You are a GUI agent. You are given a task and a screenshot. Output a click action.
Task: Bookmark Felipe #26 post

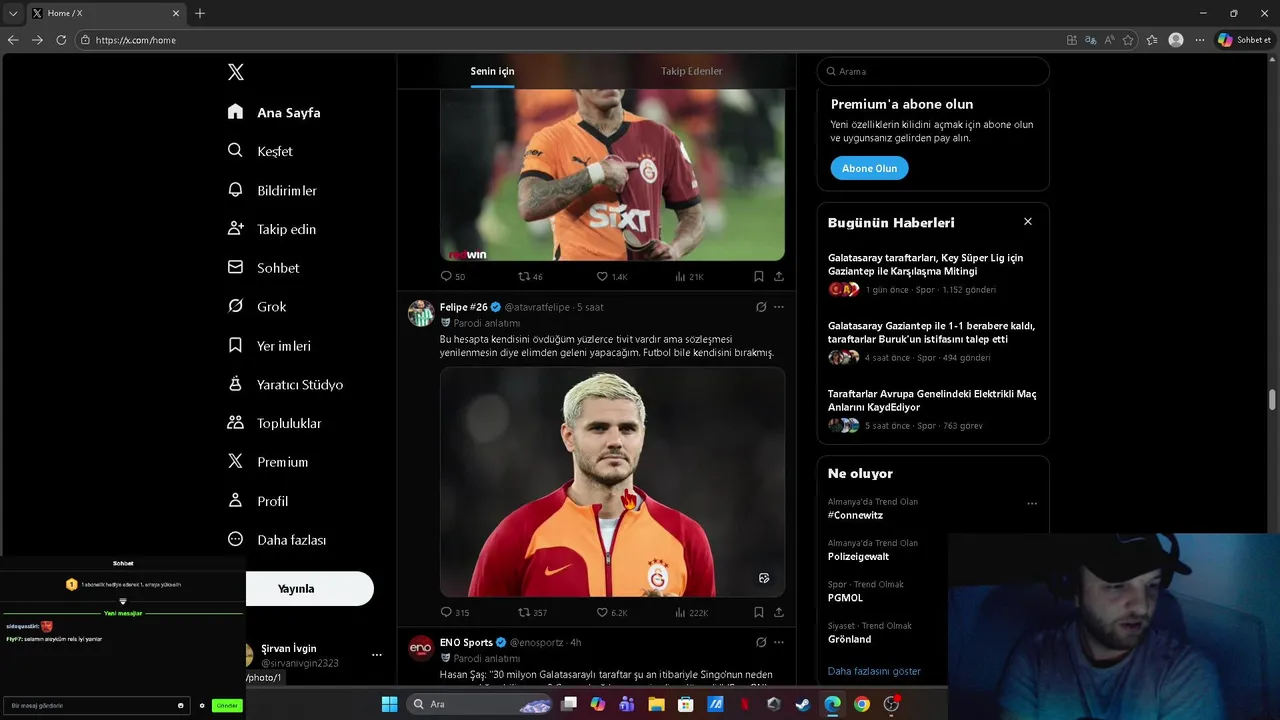(759, 612)
